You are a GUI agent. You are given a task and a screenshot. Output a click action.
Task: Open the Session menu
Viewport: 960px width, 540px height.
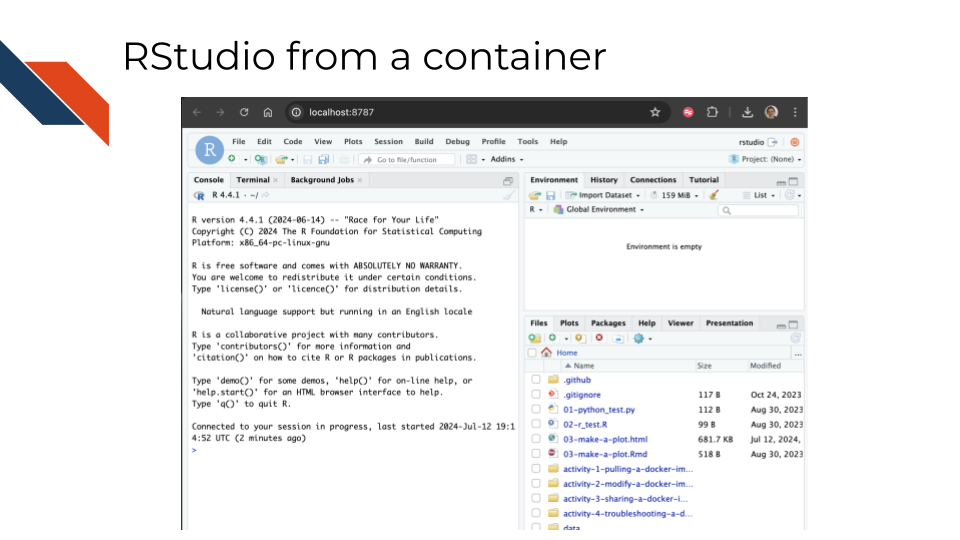(388, 141)
